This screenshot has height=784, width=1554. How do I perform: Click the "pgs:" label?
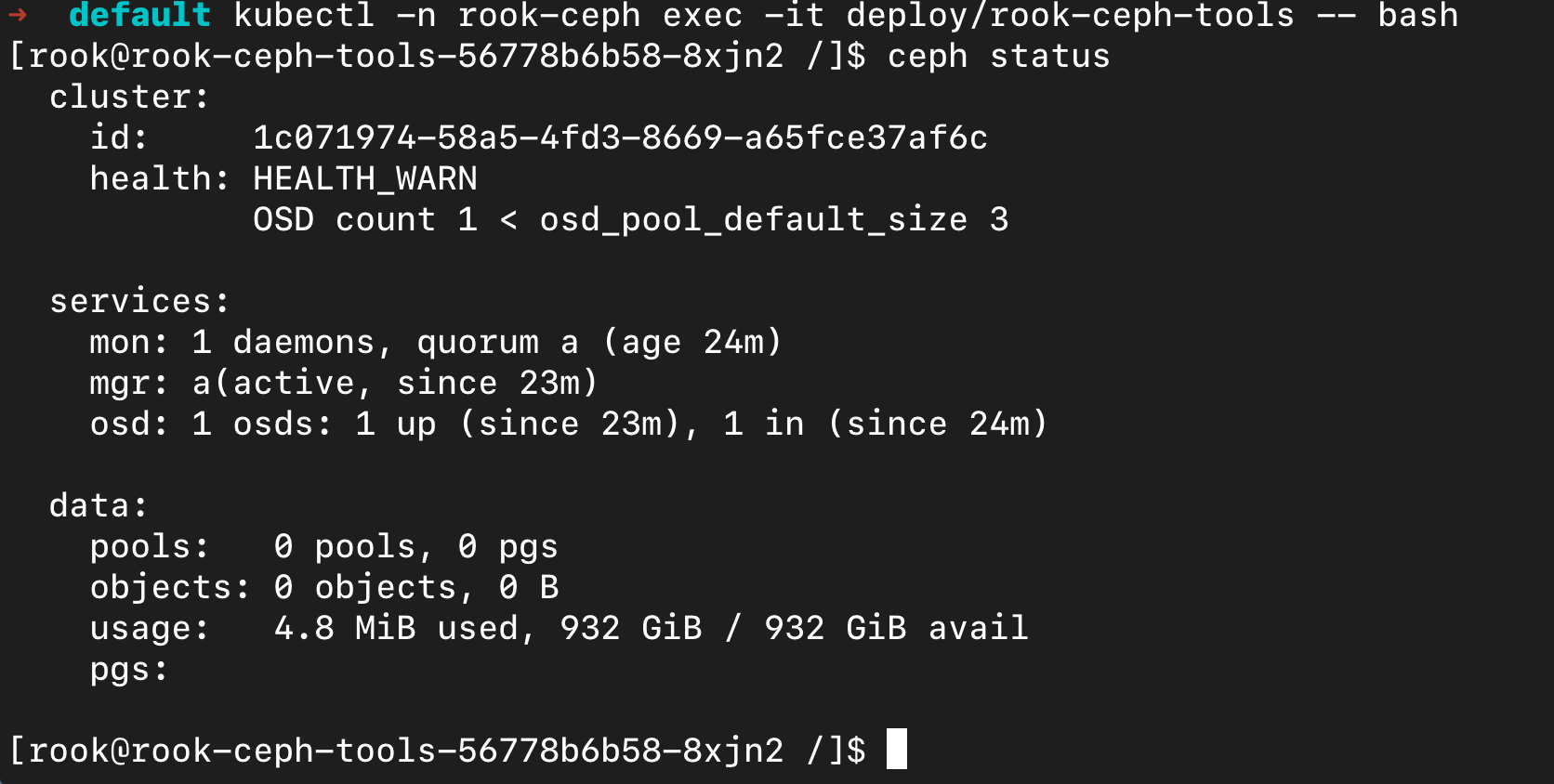128,670
